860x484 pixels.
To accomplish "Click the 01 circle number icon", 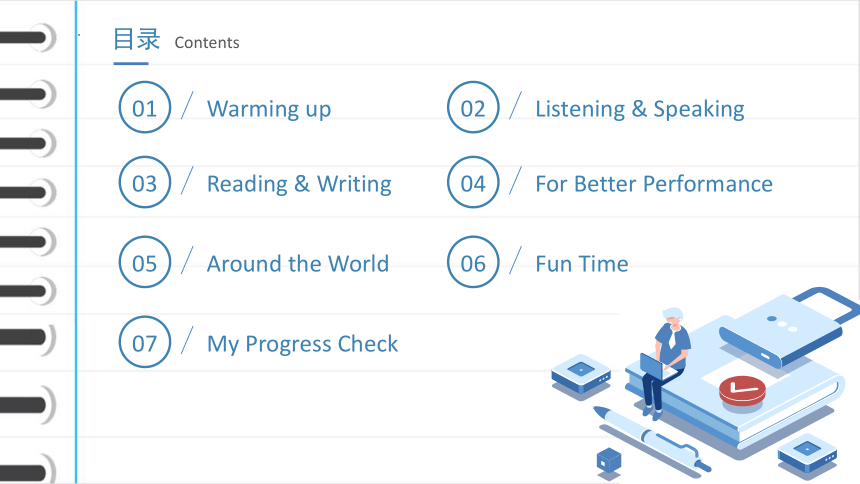I will pyautogui.click(x=145, y=107).
